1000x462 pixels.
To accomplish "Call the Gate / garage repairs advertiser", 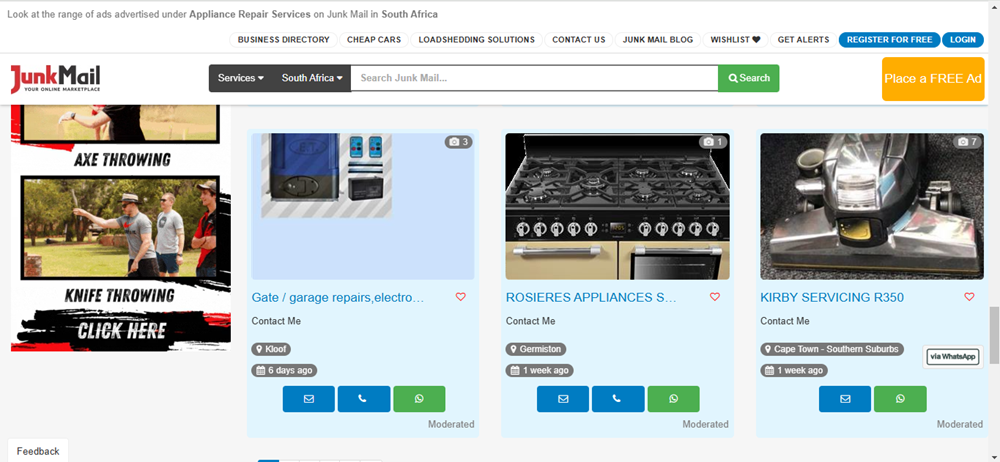I will point(364,399).
